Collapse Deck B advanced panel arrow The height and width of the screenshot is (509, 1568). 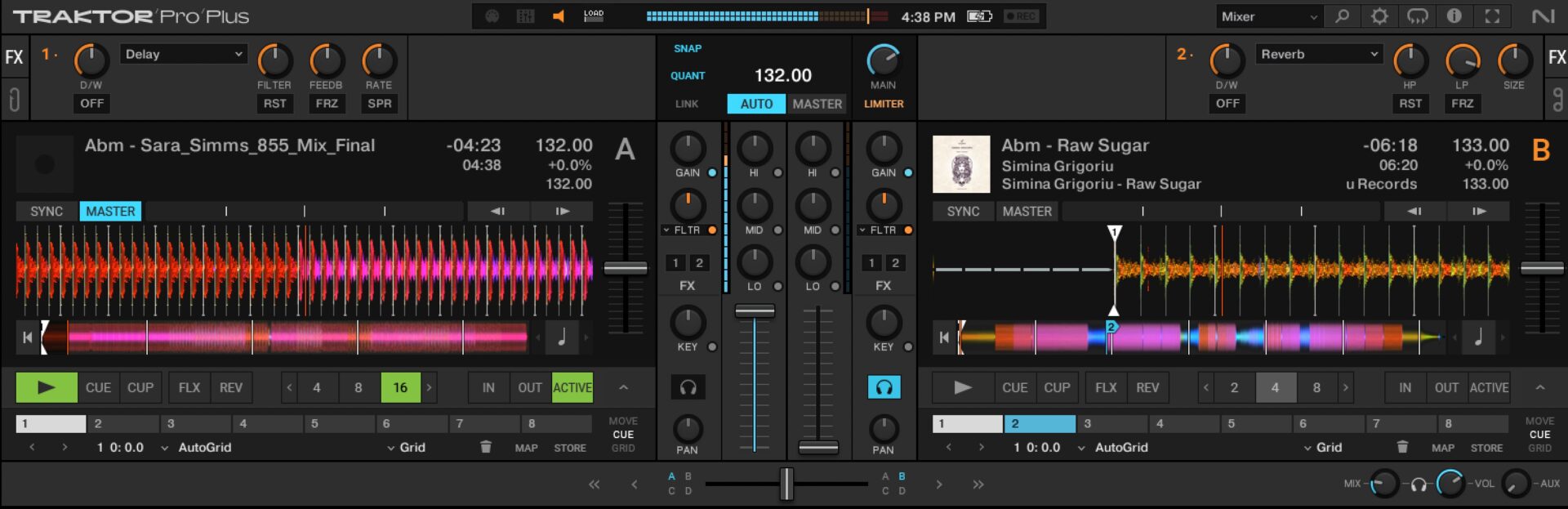(1539, 387)
